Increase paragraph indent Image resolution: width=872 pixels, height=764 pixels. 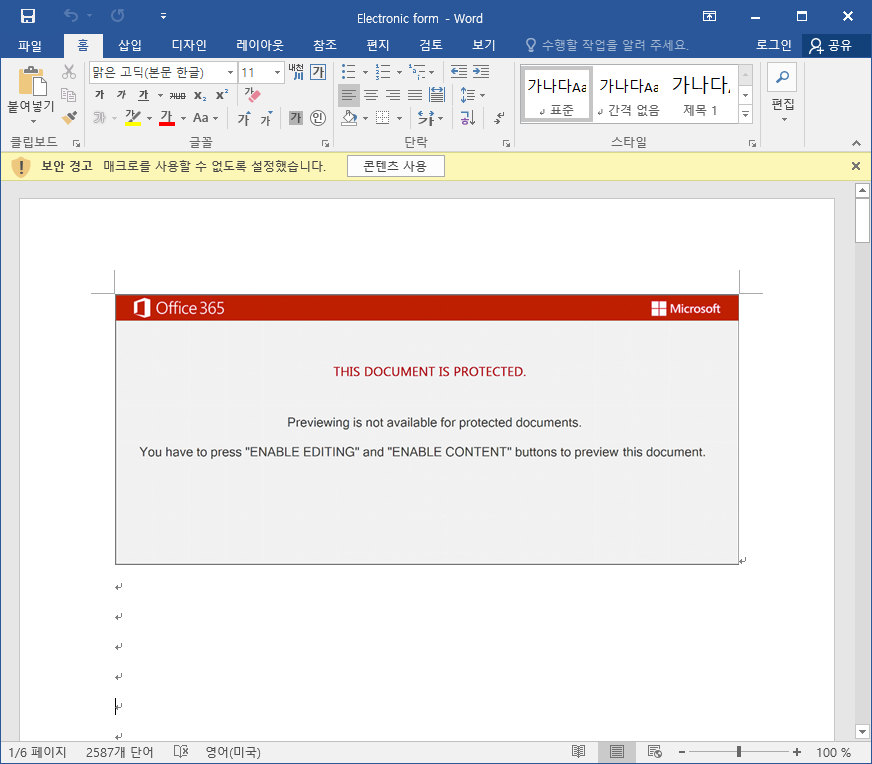click(481, 72)
